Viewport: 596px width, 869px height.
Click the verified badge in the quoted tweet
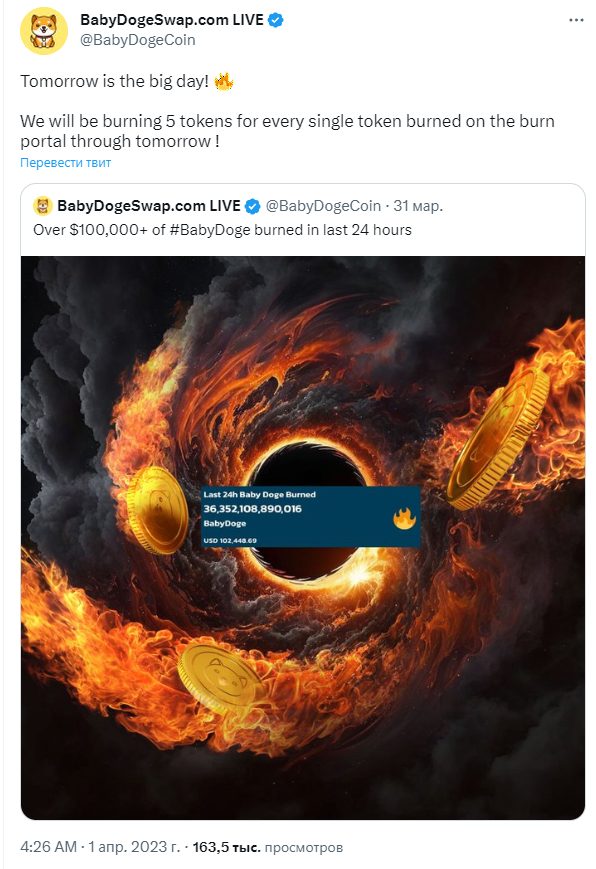coord(252,206)
